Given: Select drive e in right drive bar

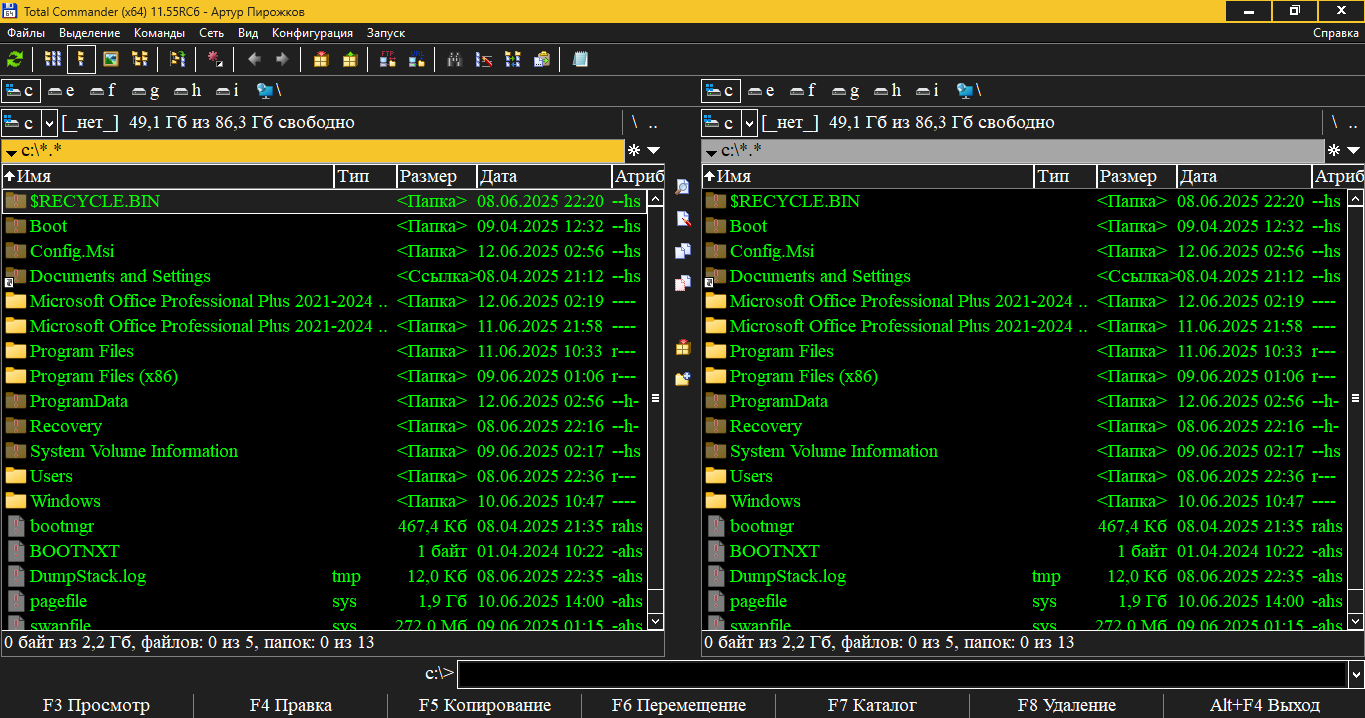Looking at the screenshot, I should click(x=762, y=91).
